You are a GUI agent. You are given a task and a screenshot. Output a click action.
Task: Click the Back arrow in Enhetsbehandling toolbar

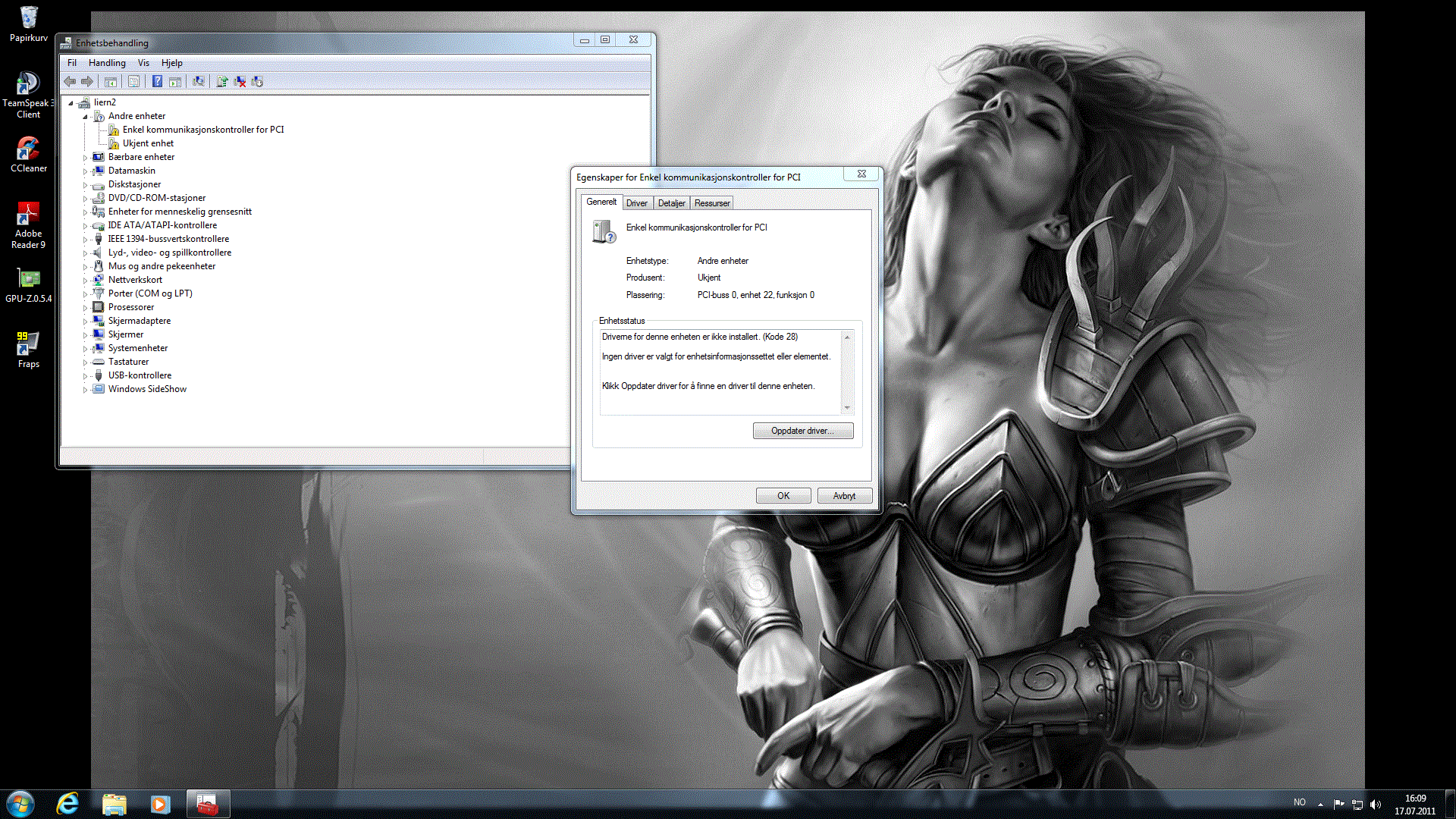(70, 81)
